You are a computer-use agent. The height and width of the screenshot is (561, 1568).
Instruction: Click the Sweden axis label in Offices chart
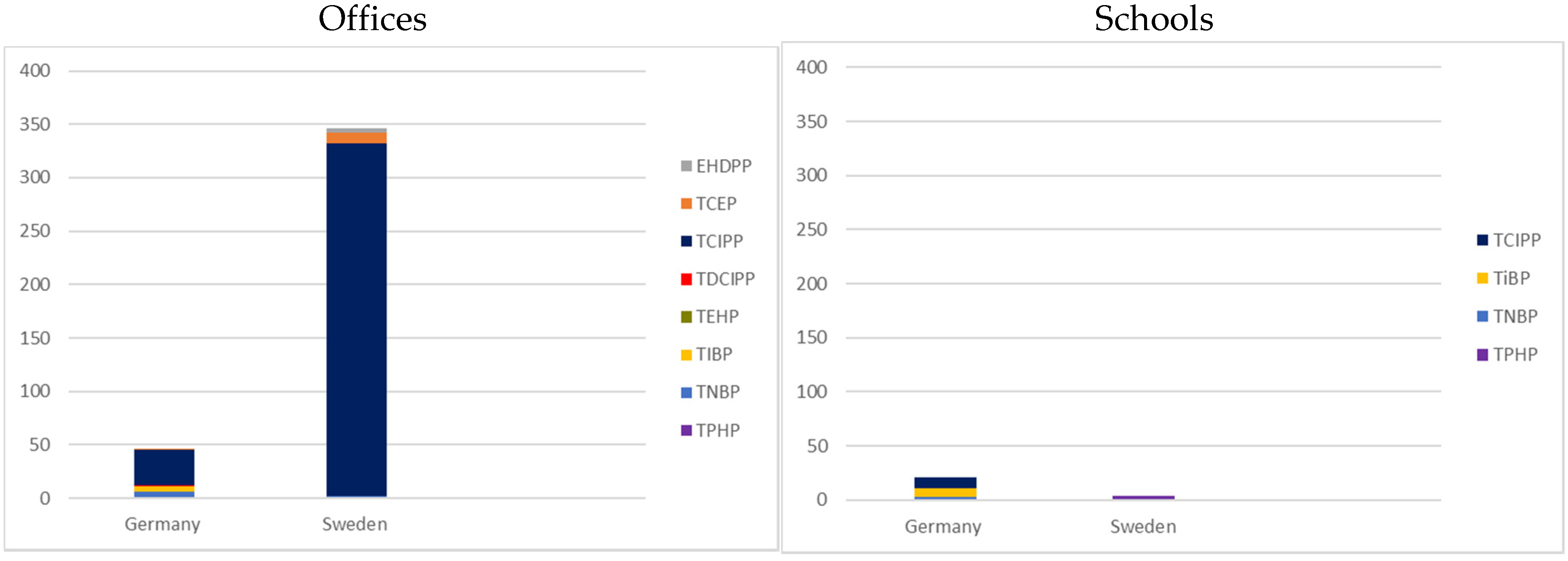pyautogui.click(x=354, y=525)
